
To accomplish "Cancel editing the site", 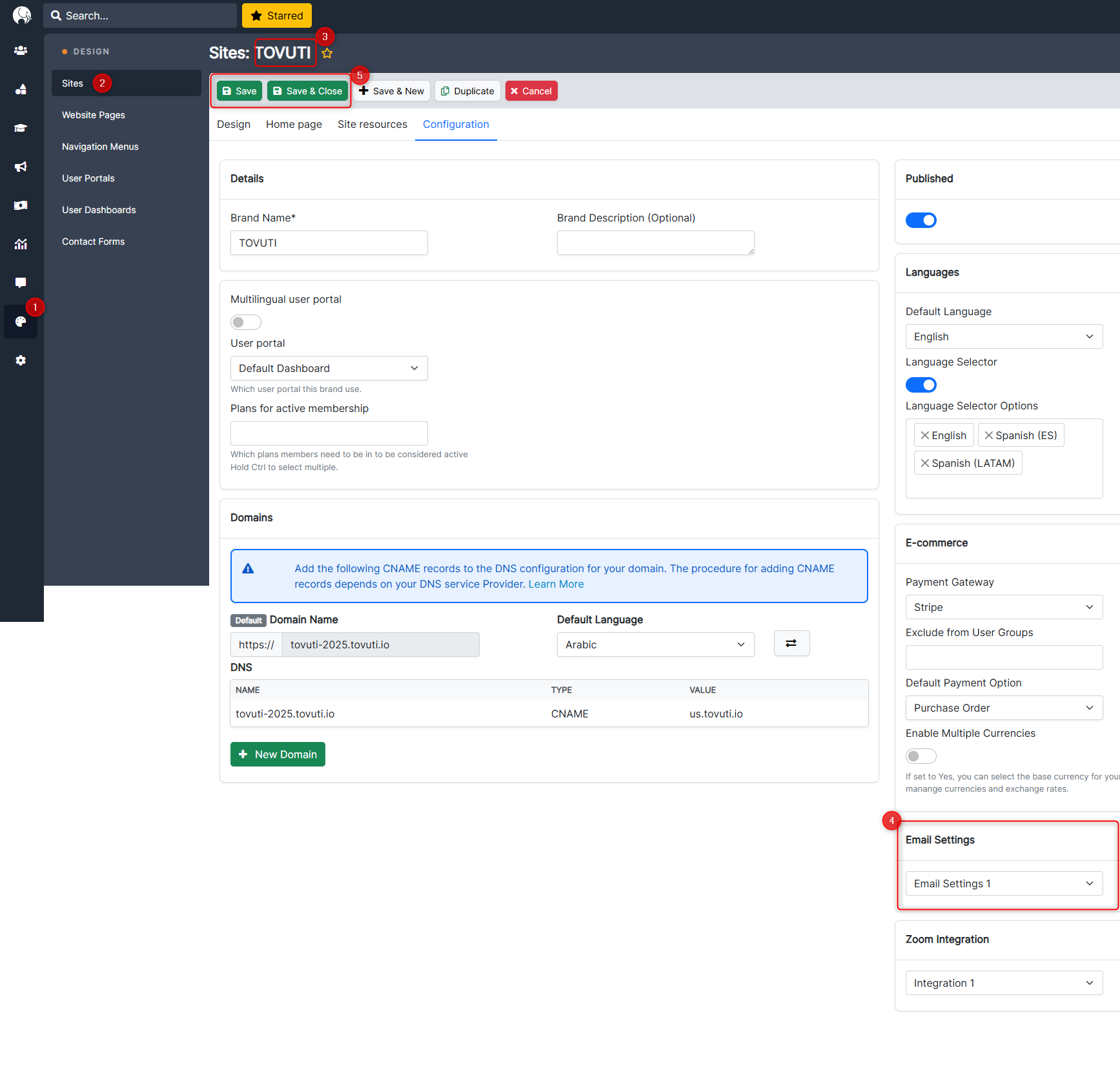I will [531, 91].
